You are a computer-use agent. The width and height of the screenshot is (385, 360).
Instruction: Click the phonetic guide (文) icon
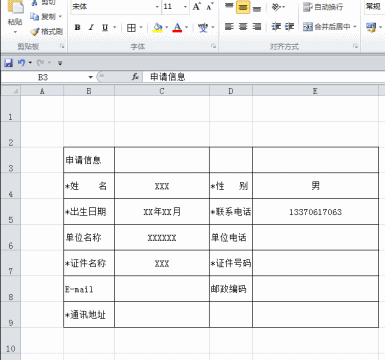[x=203, y=27]
